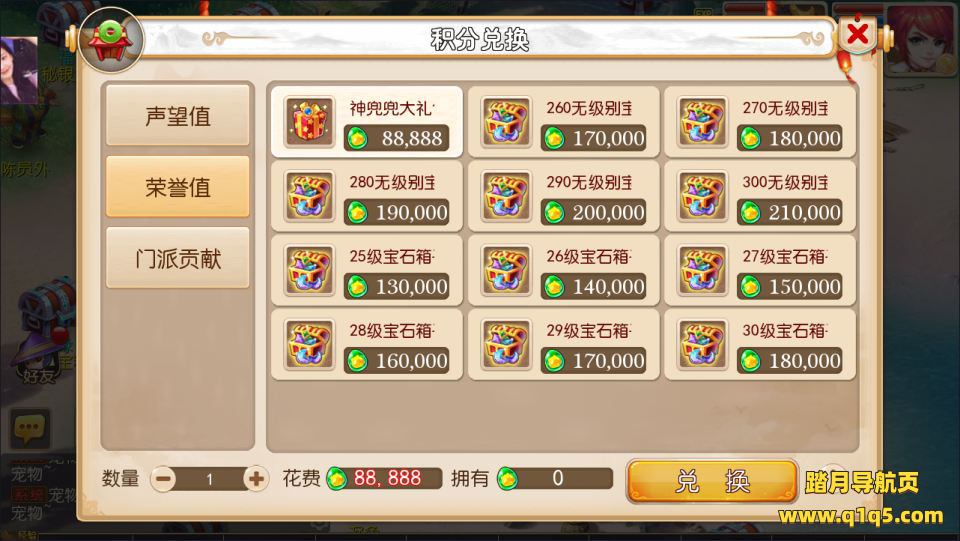Pick the 25级宝石箱 gem chest icon

(x=310, y=270)
